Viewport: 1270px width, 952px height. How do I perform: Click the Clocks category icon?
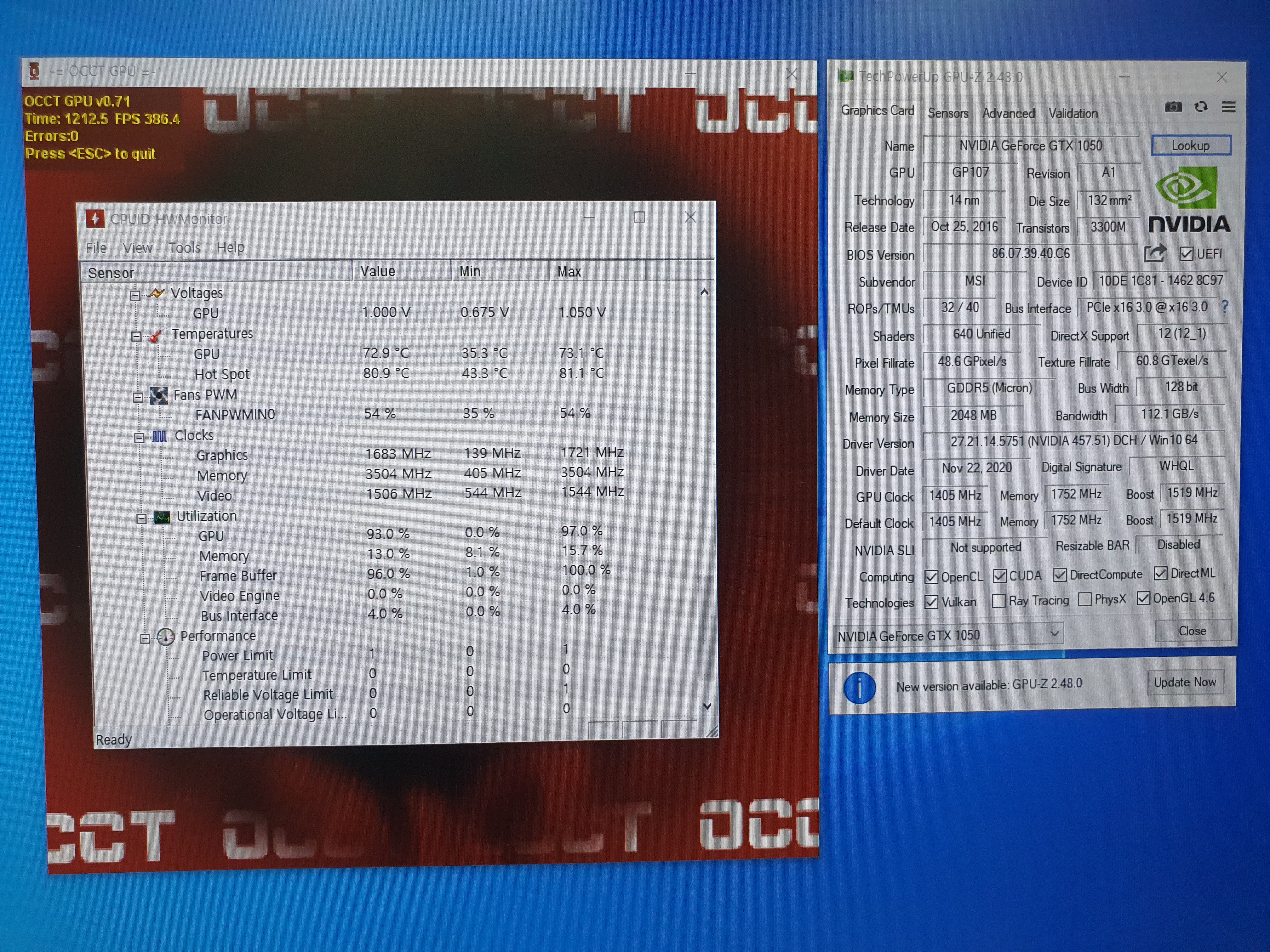coord(159,436)
